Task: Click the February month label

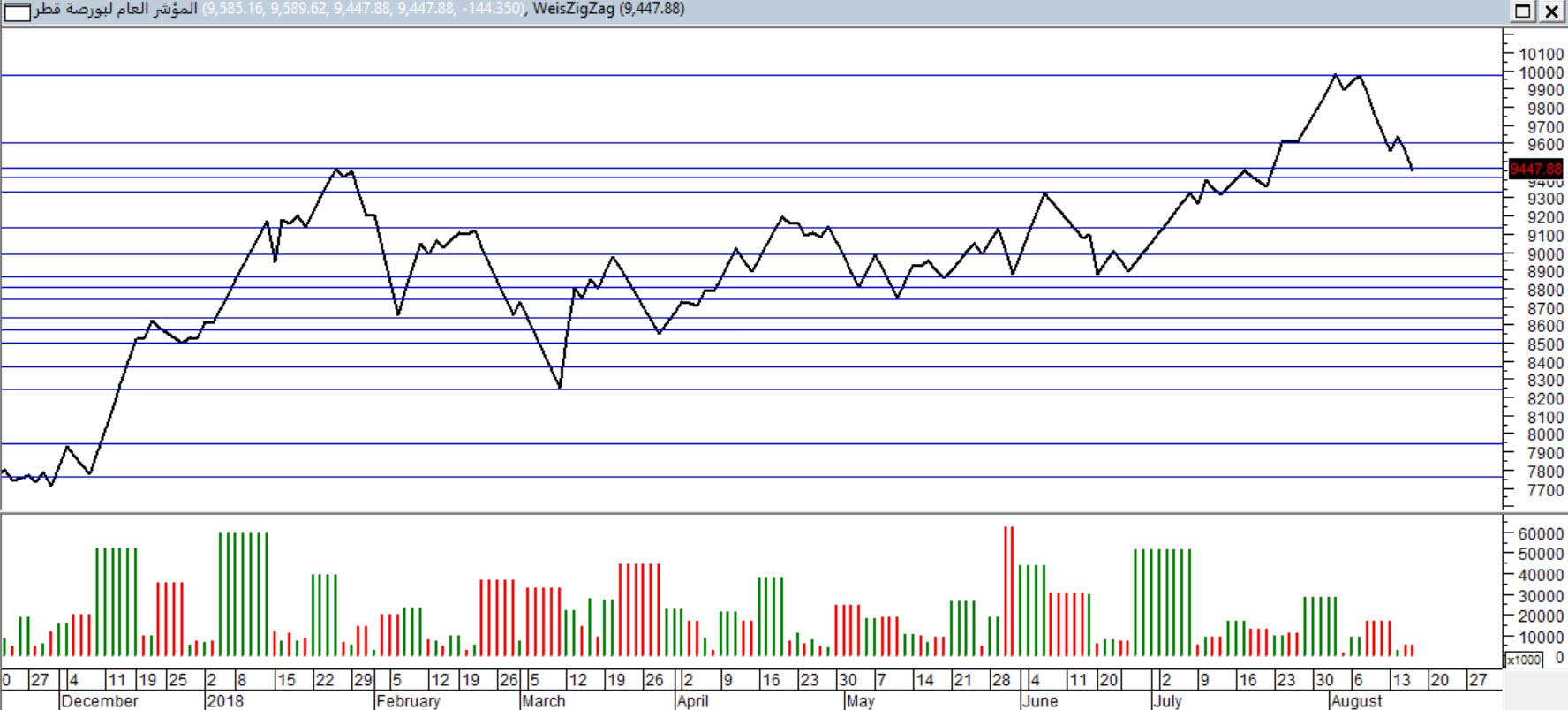Action: pyautogui.click(x=408, y=701)
